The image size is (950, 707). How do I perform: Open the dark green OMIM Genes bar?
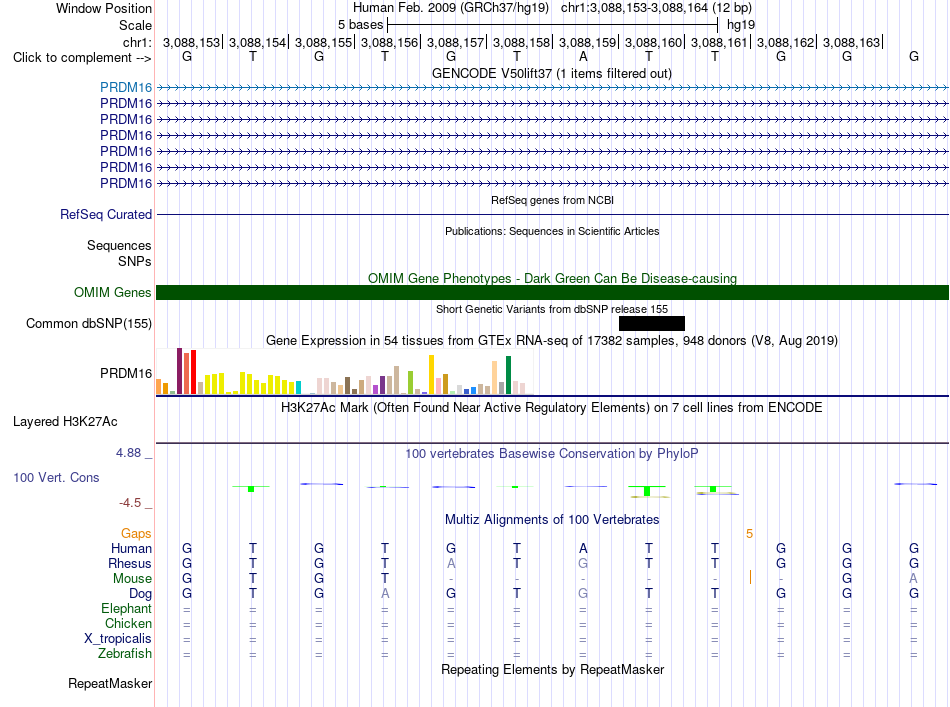tap(552, 293)
